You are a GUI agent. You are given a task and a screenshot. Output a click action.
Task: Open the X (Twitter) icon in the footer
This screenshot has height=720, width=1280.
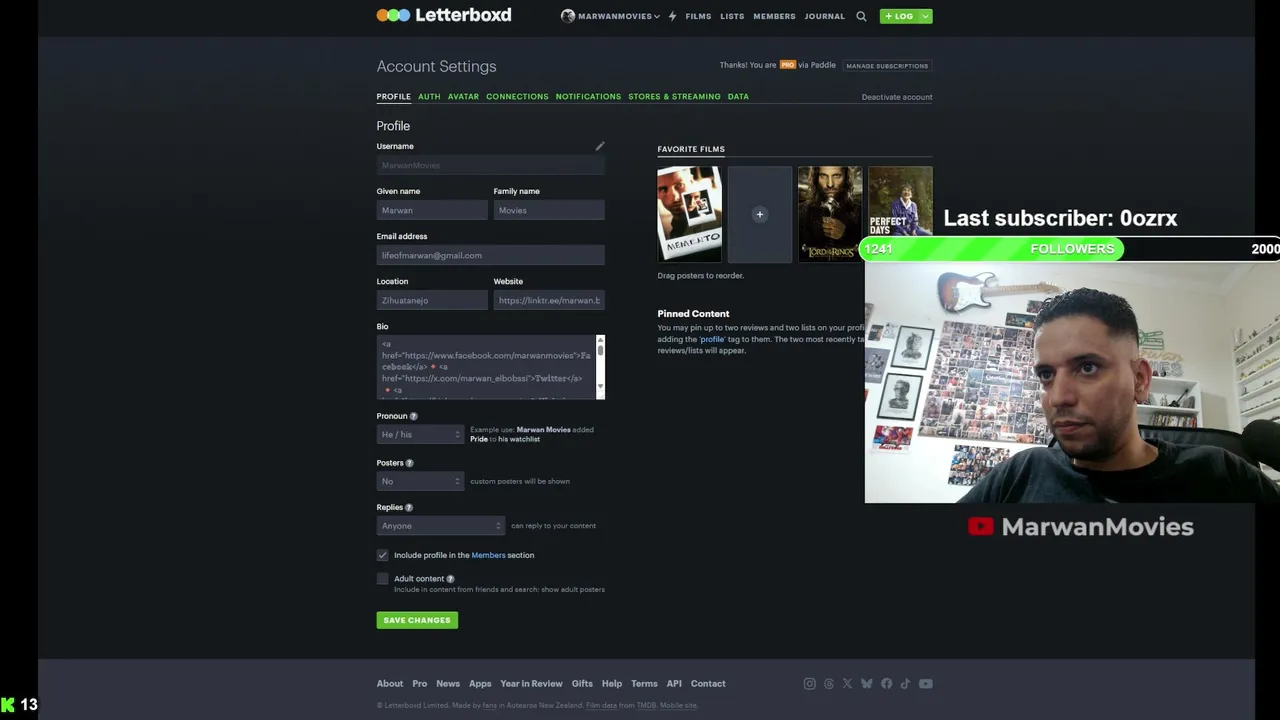(x=848, y=684)
